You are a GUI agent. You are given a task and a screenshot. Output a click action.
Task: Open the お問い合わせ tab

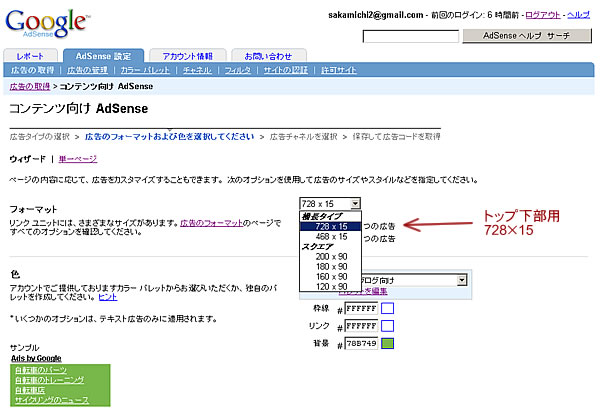click(x=267, y=56)
